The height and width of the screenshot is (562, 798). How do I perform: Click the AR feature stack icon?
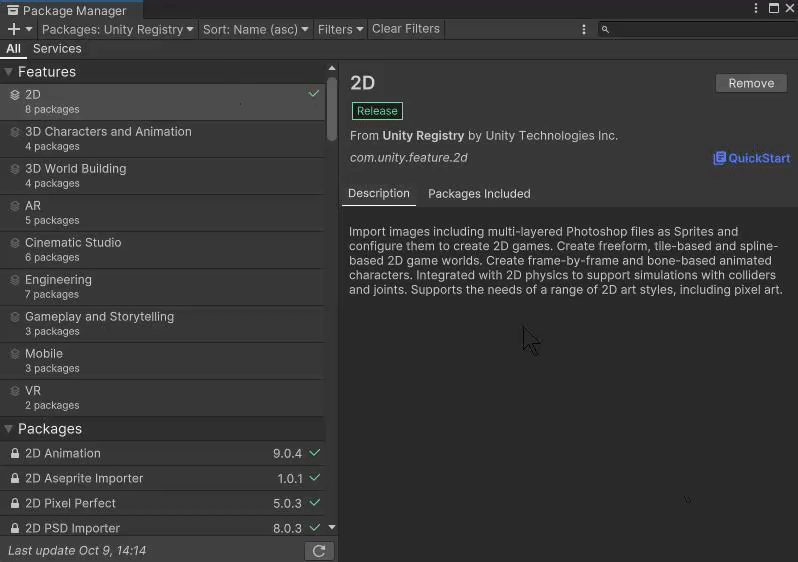click(15, 206)
